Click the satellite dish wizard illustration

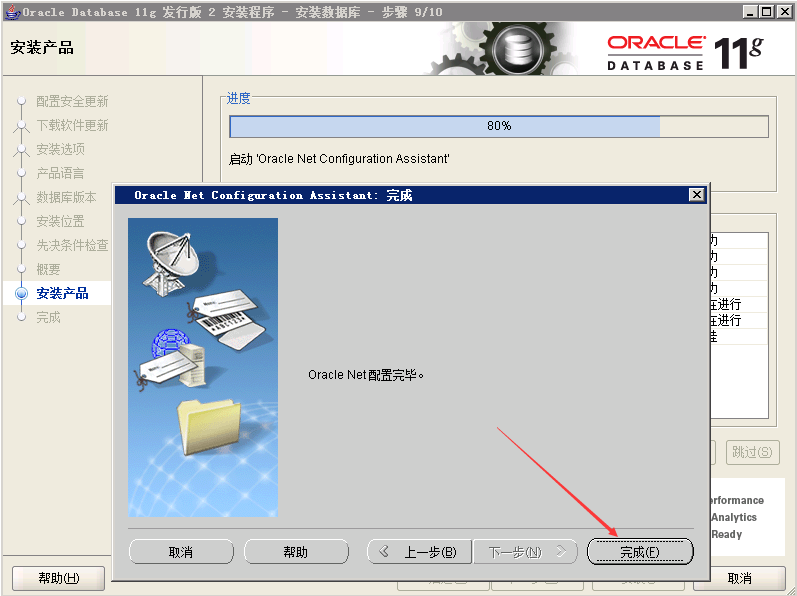point(171,264)
